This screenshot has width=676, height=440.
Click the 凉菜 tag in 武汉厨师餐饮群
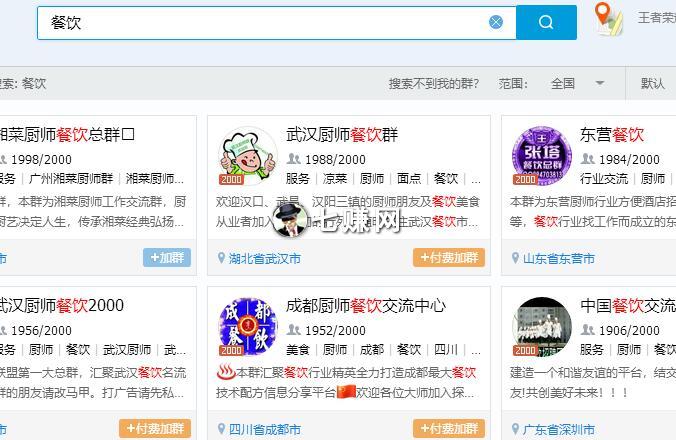pos(335,178)
